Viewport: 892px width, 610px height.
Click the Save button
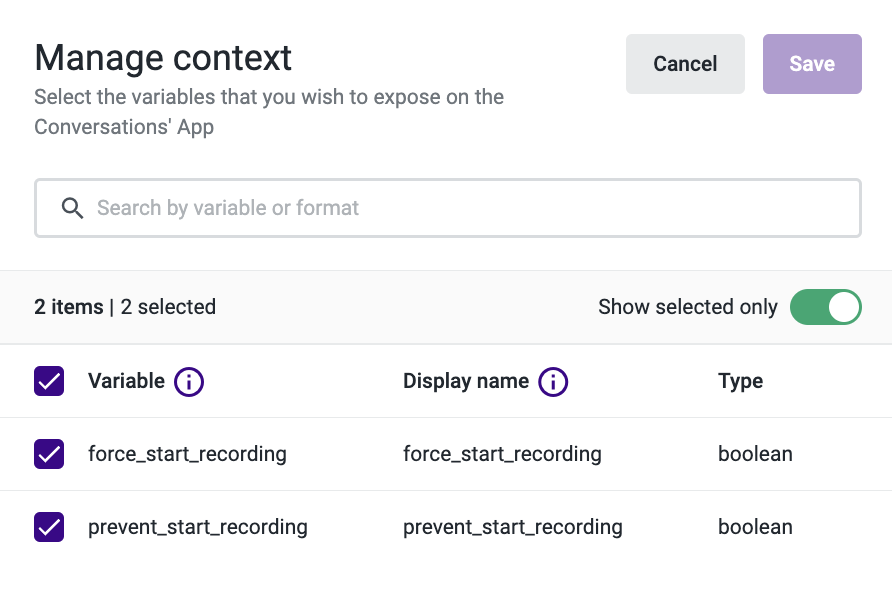tap(812, 64)
